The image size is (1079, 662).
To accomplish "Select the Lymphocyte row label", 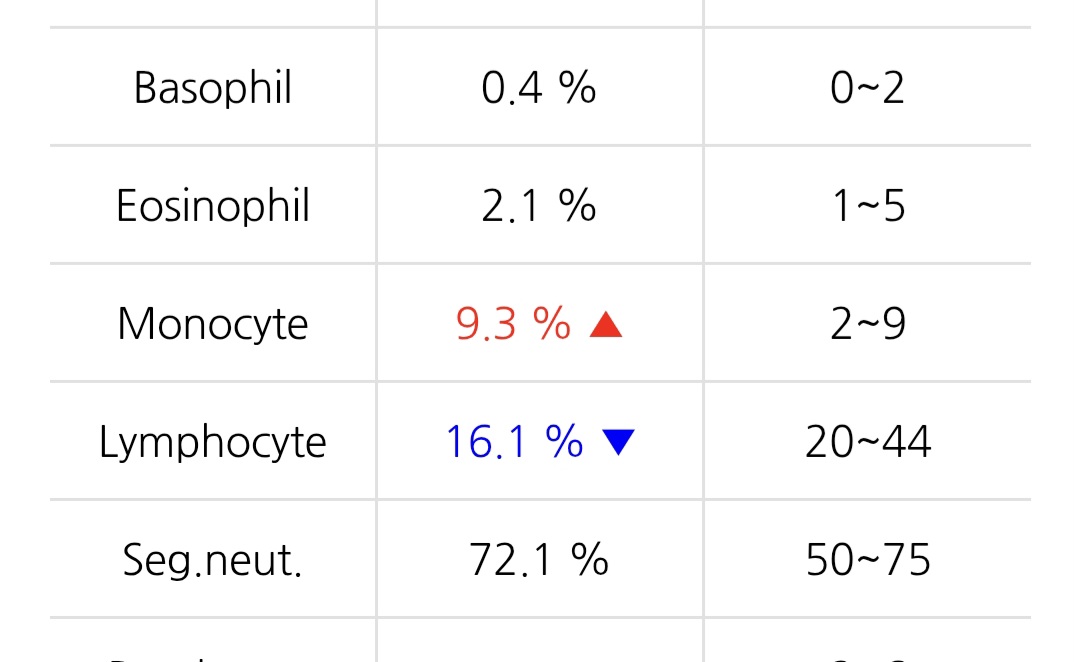I will click(213, 442).
